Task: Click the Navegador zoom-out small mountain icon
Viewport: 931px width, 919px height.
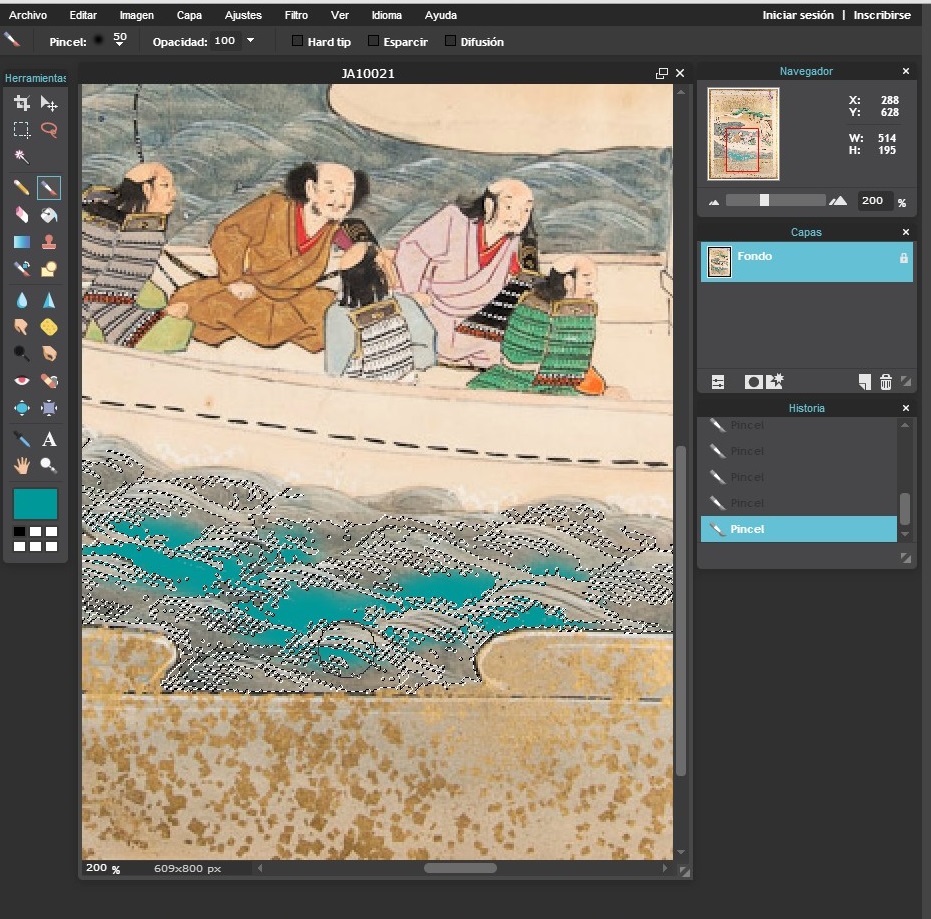Action: point(714,202)
